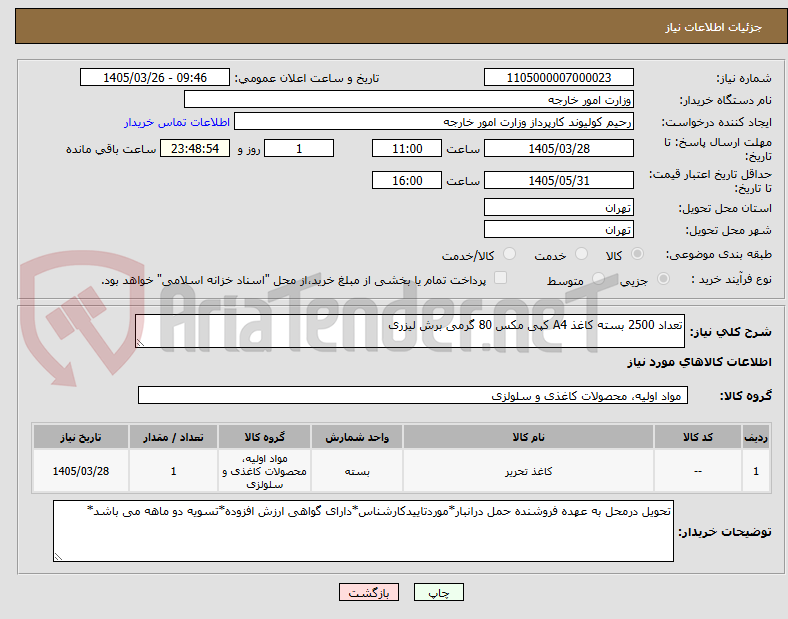The image size is (788, 619).
Task: Click the واحد شمارش column header
Action: (x=357, y=437)
